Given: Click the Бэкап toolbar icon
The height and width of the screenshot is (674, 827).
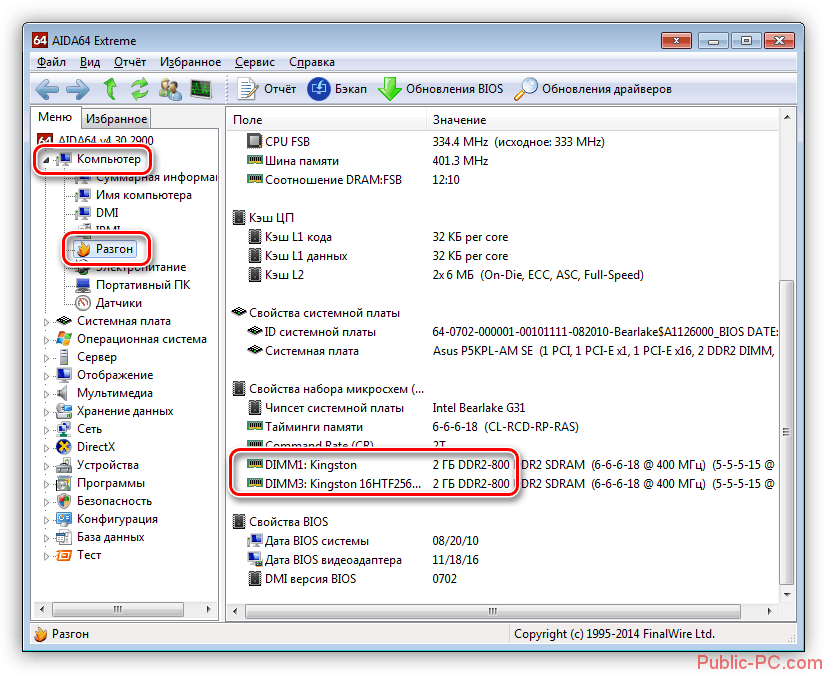Looking at the screenshot, I should pos(320,89).
